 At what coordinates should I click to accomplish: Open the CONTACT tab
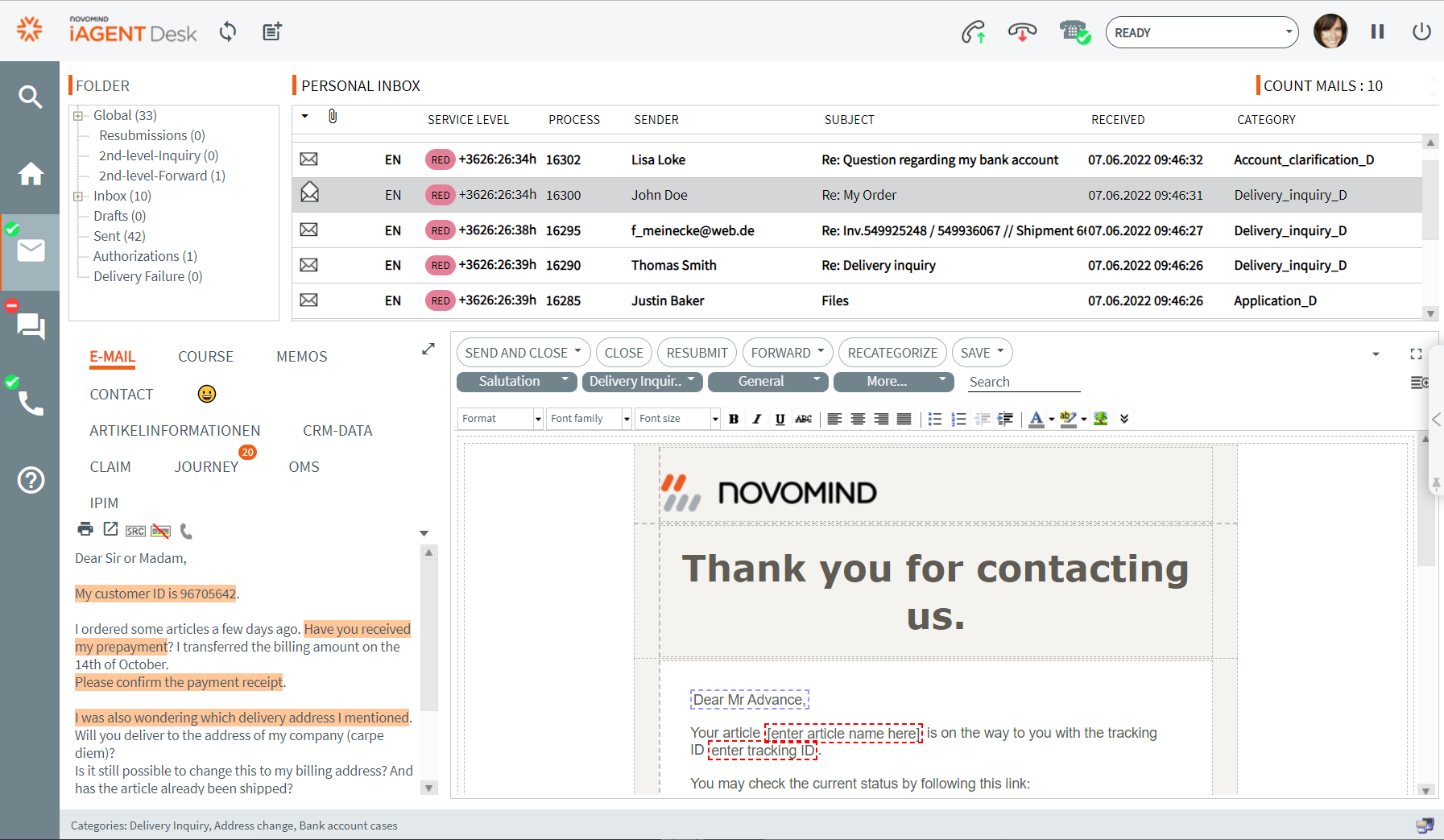click(122, 395)
